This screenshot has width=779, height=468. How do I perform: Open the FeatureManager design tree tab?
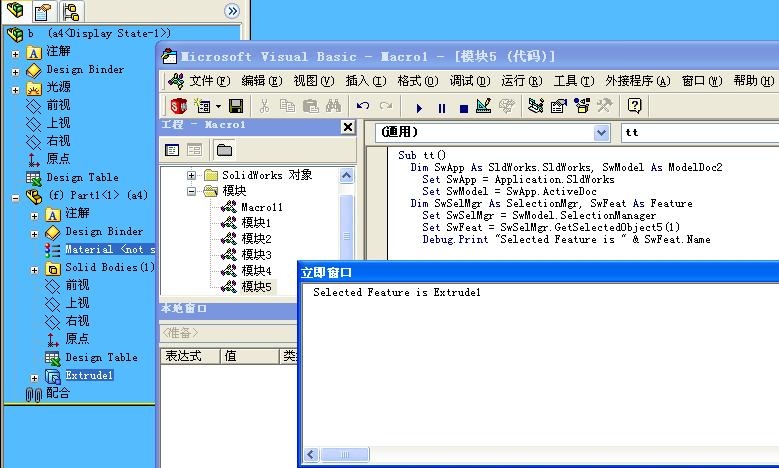tap(15, 11)
